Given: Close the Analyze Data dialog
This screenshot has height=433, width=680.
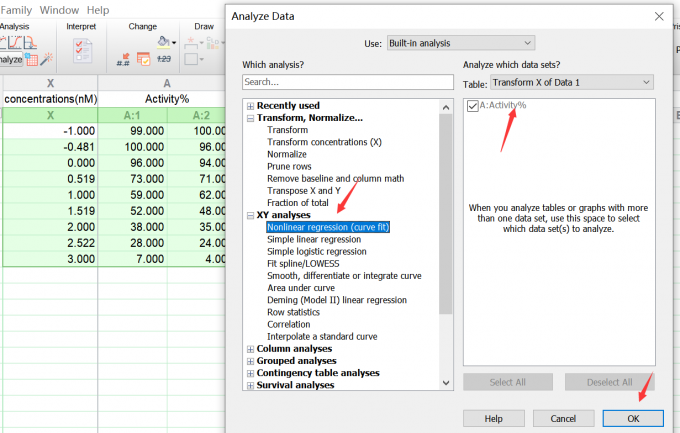Looking at the screenshot, I should (x=657, y=17).
